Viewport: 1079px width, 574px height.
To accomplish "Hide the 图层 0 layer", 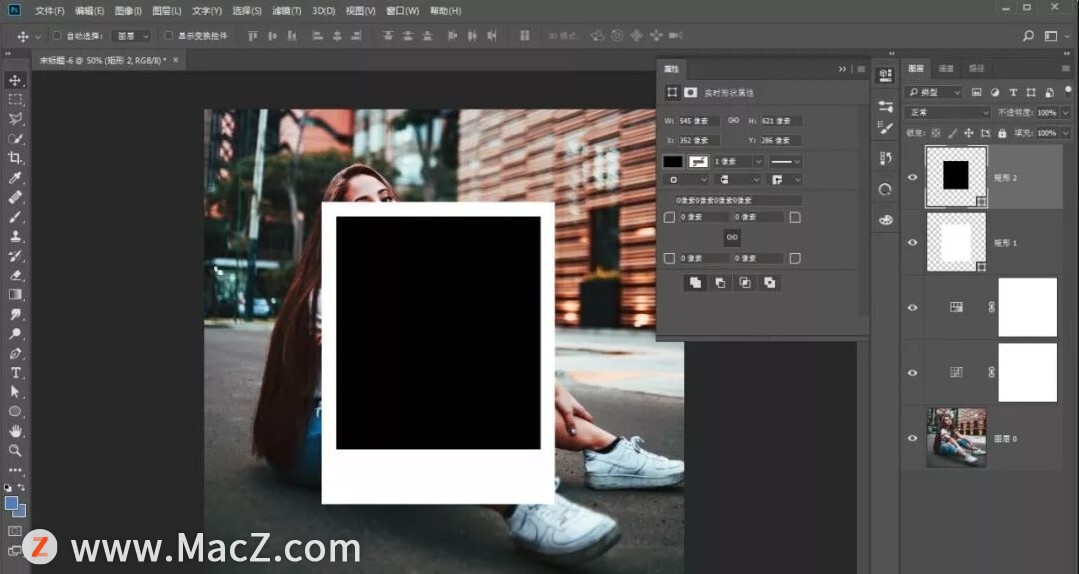I will click(x=912, y=438).
